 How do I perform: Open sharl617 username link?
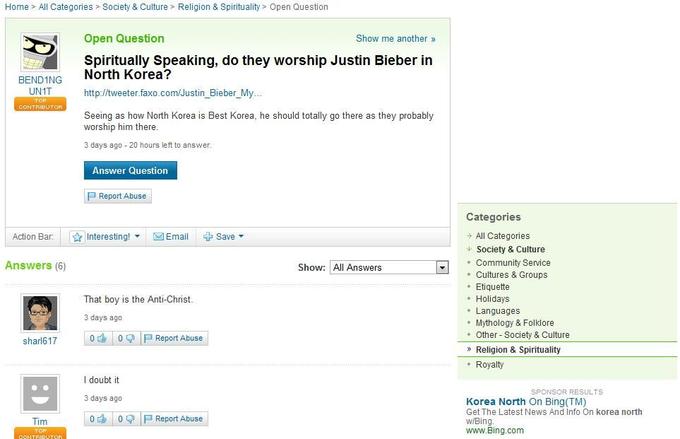point(40,341)
